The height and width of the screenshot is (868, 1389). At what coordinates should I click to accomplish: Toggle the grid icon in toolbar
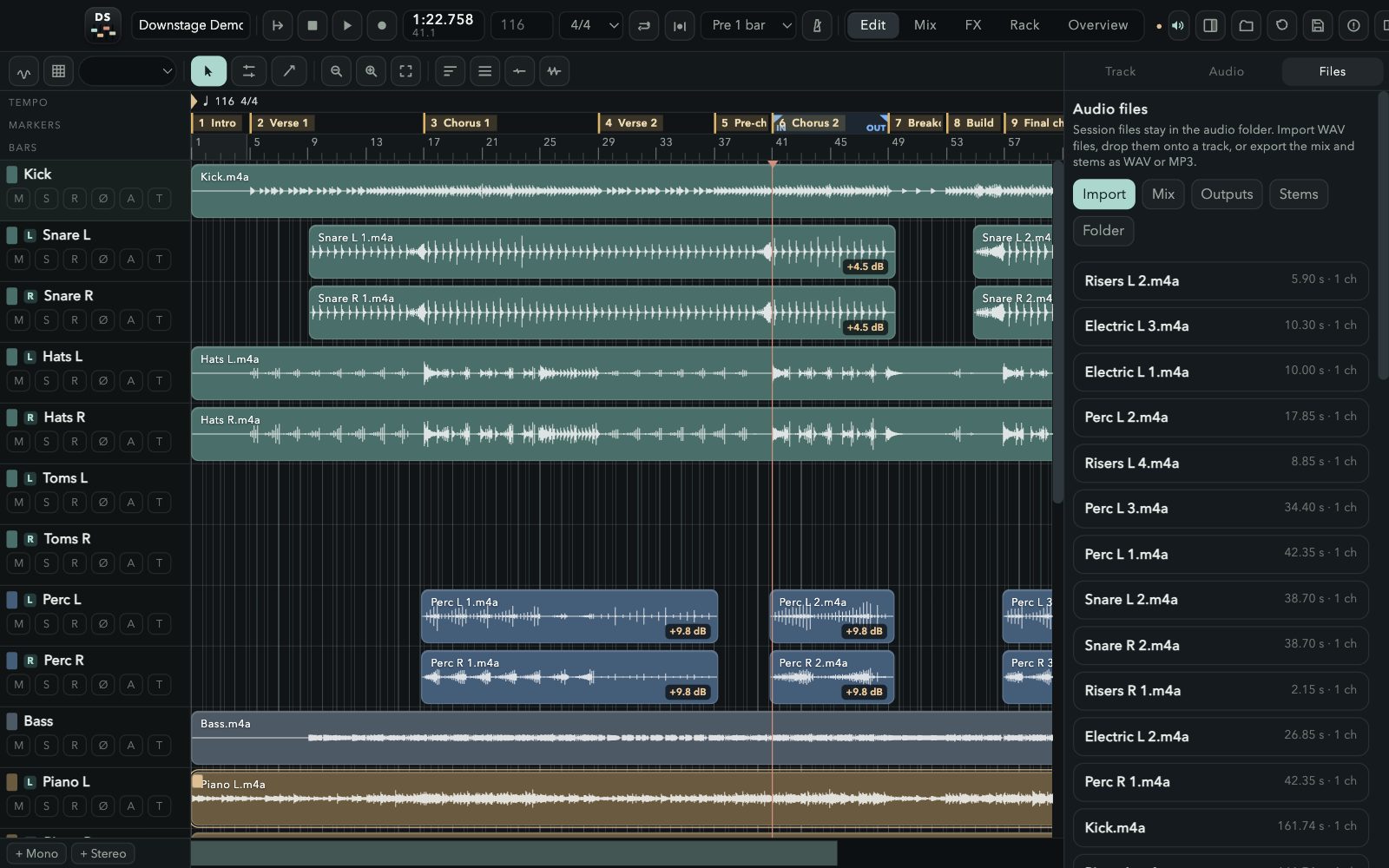pos(58,71)
